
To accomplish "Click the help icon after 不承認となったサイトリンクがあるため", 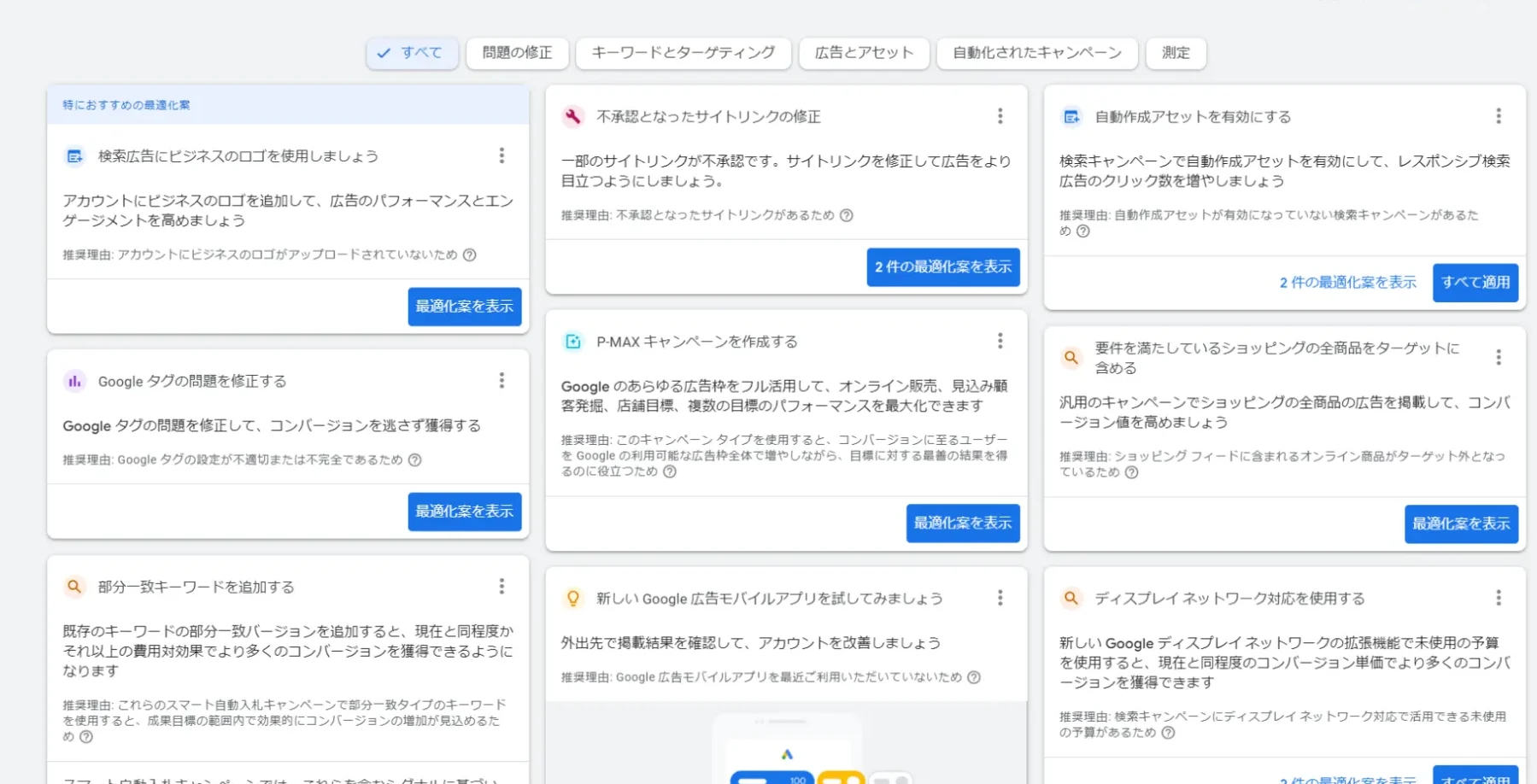I will pyautogui.click(x=846, y=215).
